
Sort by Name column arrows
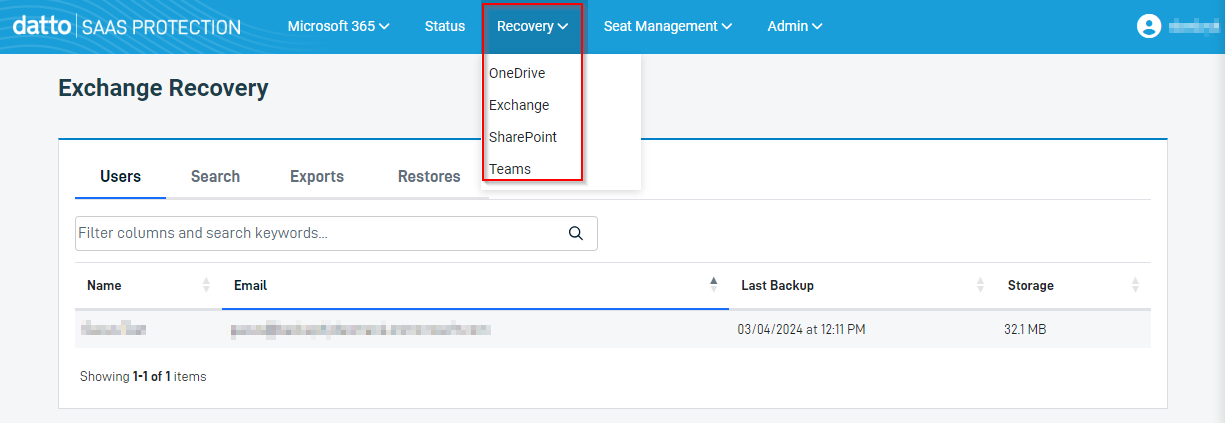pos(206,285)
